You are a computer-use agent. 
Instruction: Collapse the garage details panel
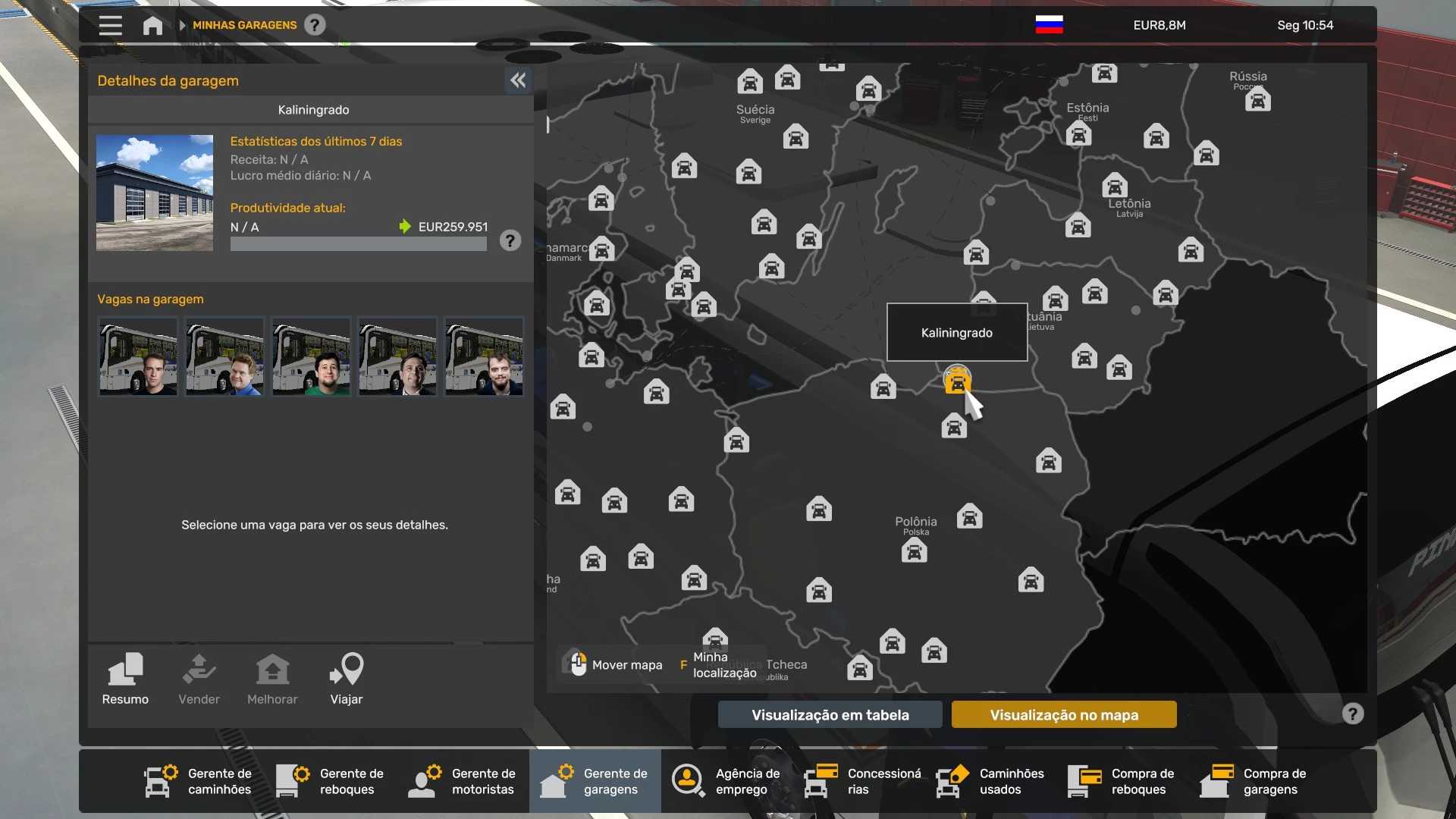pos(518,80)
